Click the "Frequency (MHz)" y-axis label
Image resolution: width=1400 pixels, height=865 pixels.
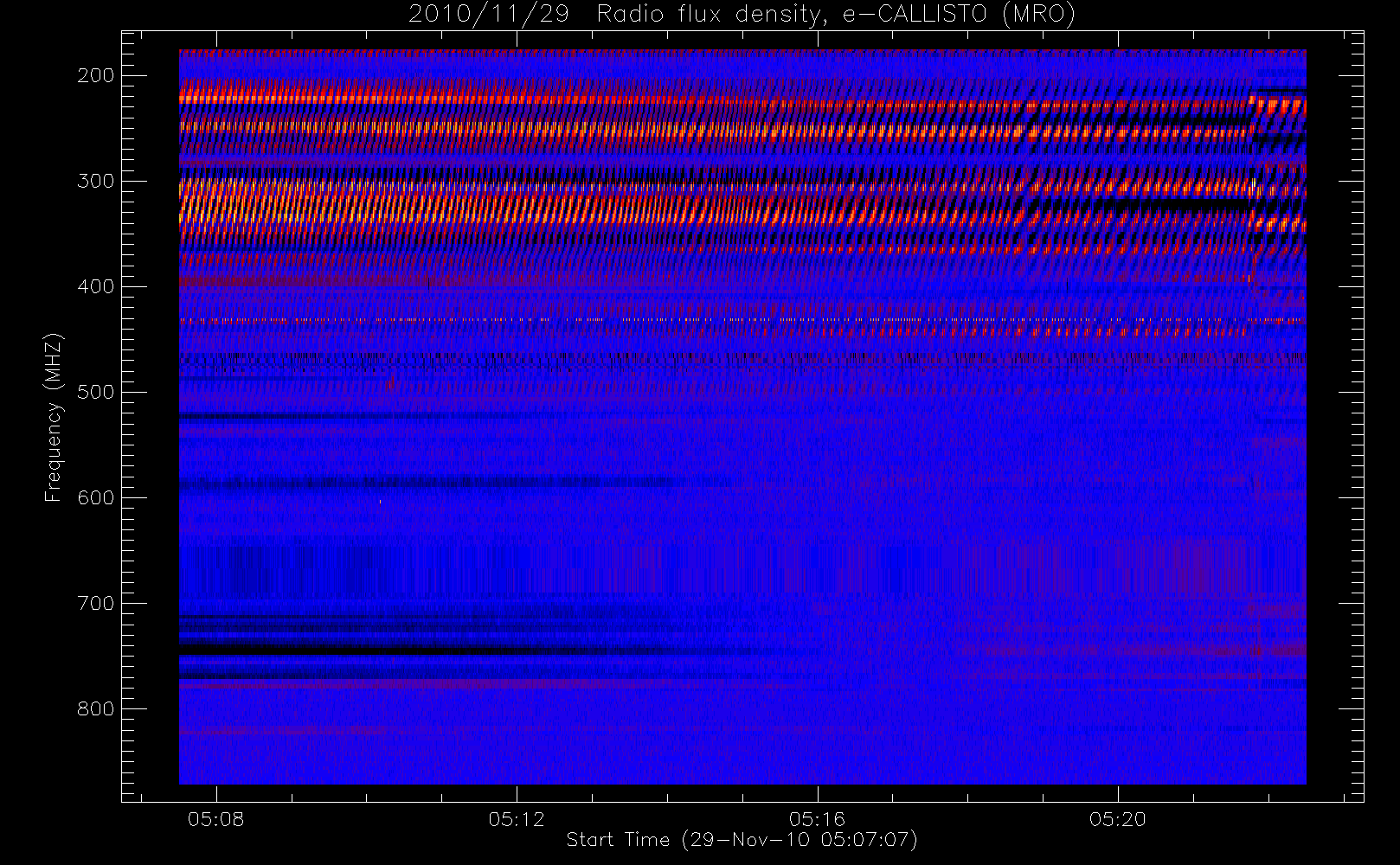(54, 417)
